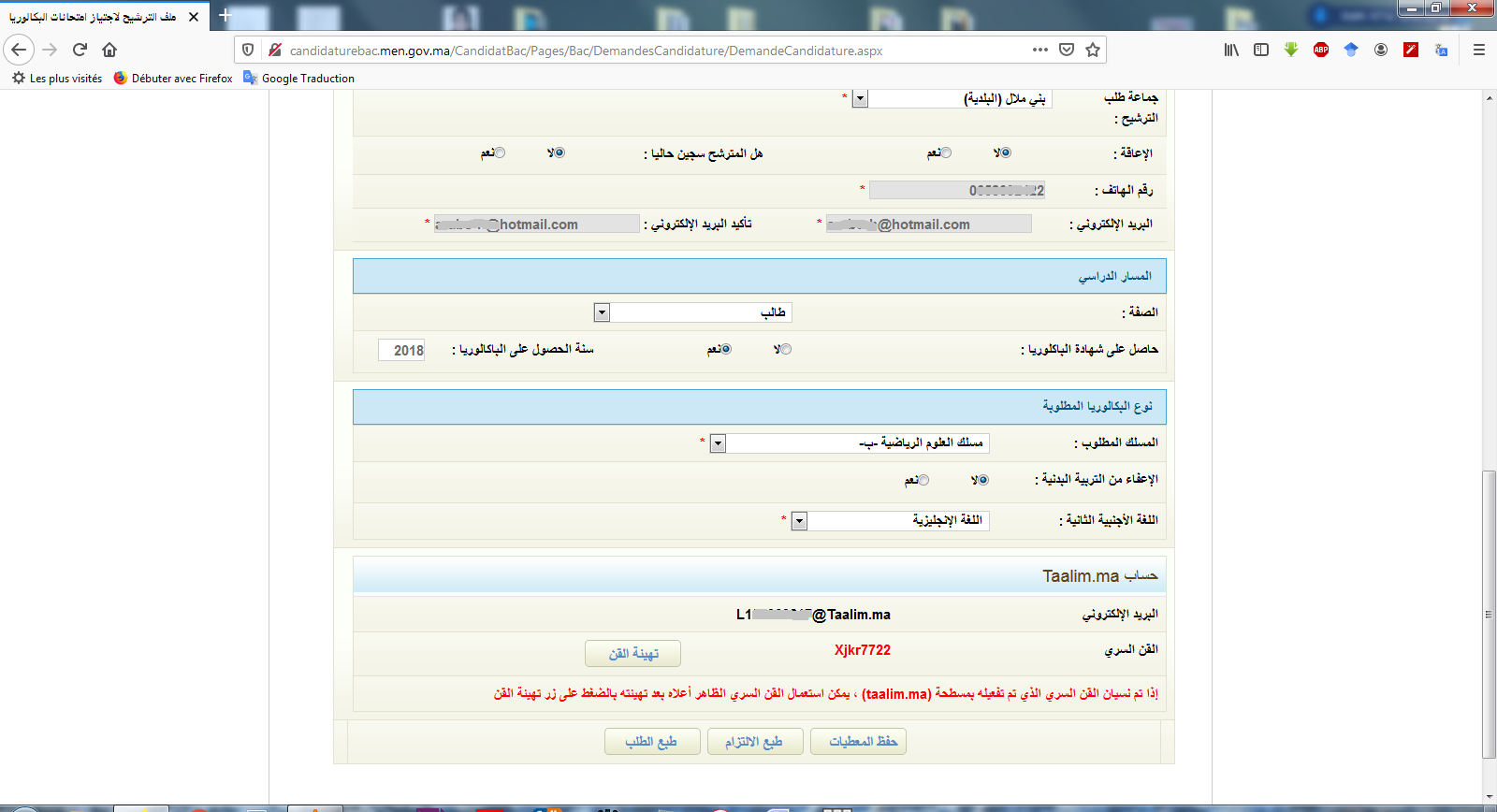The width and height of the screenshot is (1497, 812).
Task: Select لا for الإعفاء من التربية البدنية
Action: click(982, 480)
